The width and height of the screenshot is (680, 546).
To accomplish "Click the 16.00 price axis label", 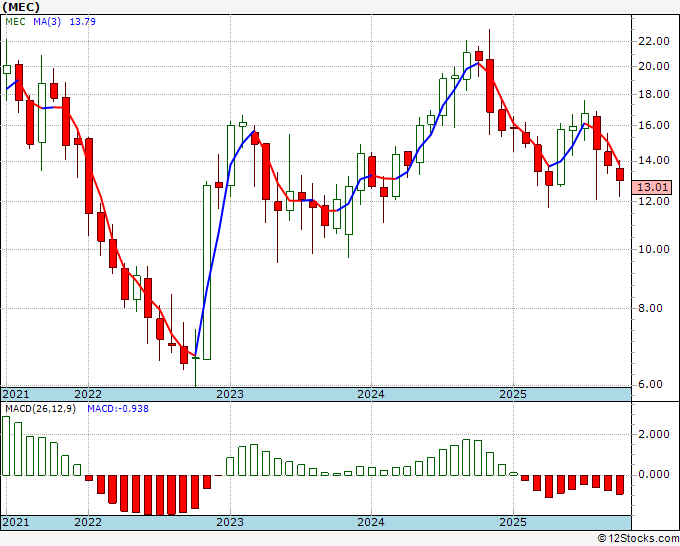I will pyautogui.click(x=654, y=125).
